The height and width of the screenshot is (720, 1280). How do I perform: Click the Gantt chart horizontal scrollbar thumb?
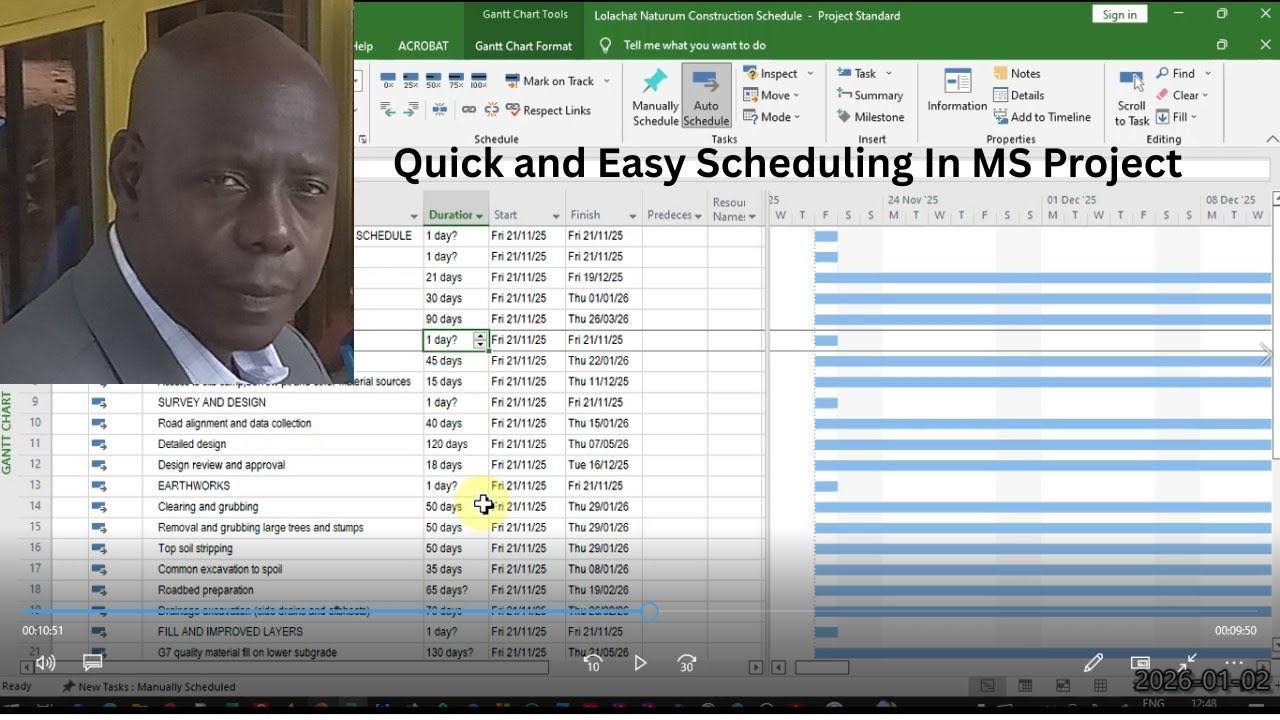click(822, 667)
